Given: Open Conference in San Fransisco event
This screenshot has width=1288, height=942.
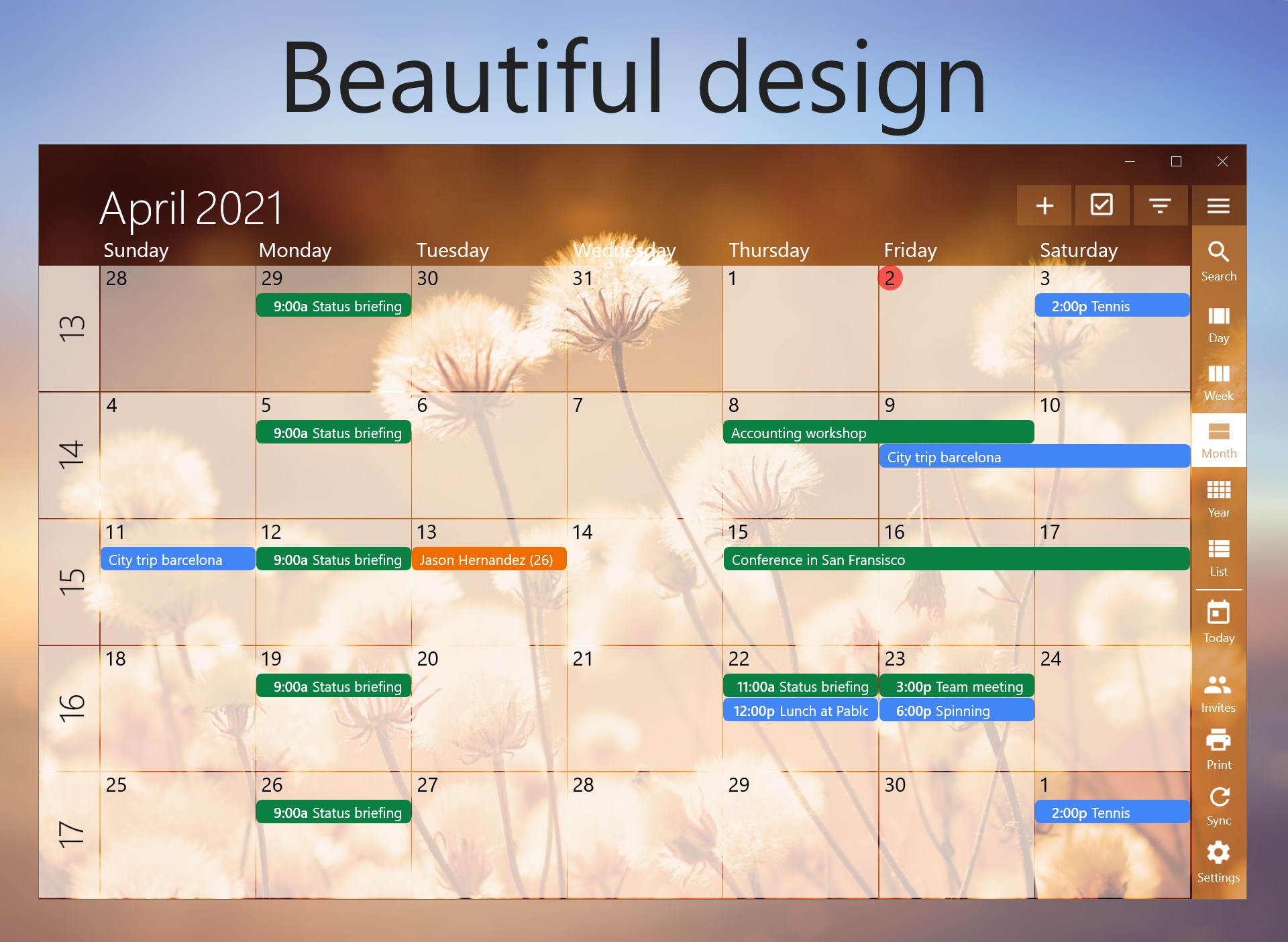Looking at the screenshot, I should [956, 560].
